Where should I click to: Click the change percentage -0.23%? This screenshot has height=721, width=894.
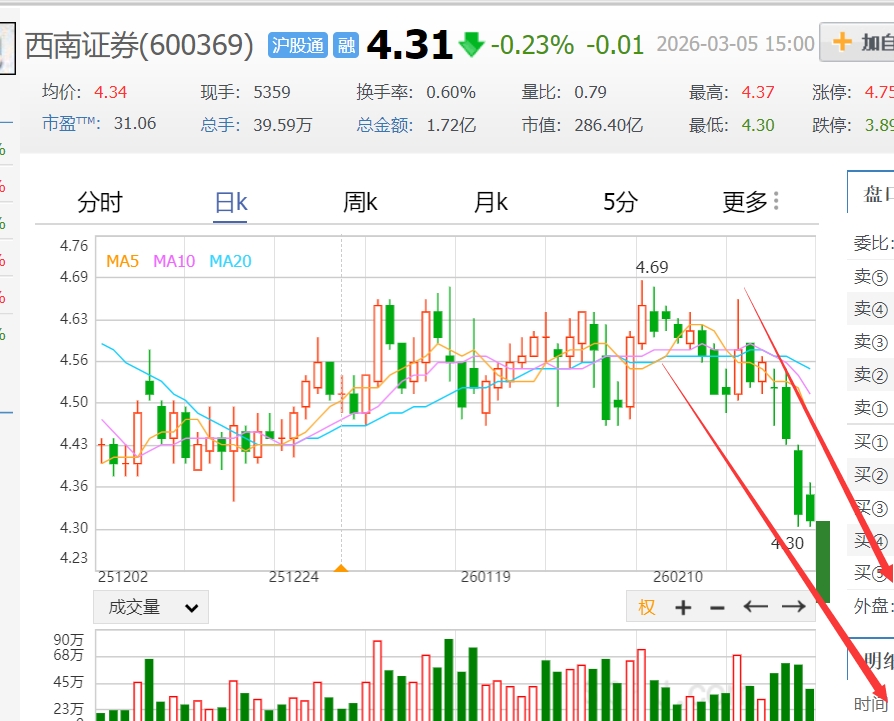point(533,45)
